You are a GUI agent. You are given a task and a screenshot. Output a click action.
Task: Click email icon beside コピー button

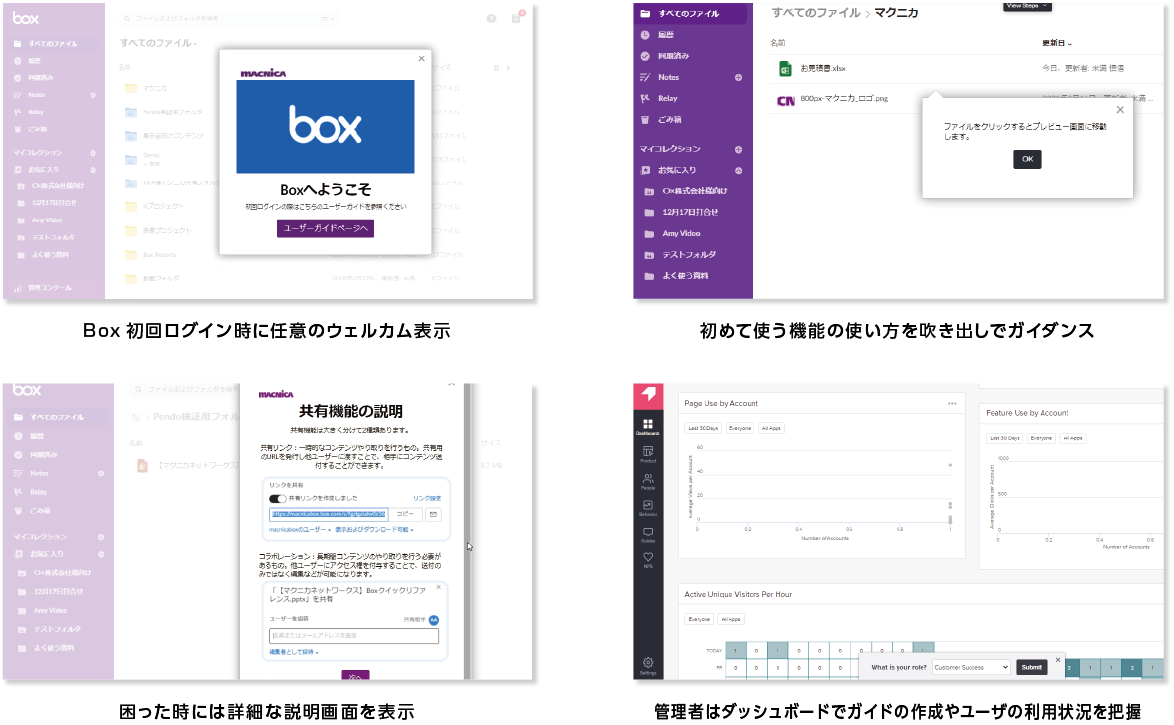[x=433, y=515]
